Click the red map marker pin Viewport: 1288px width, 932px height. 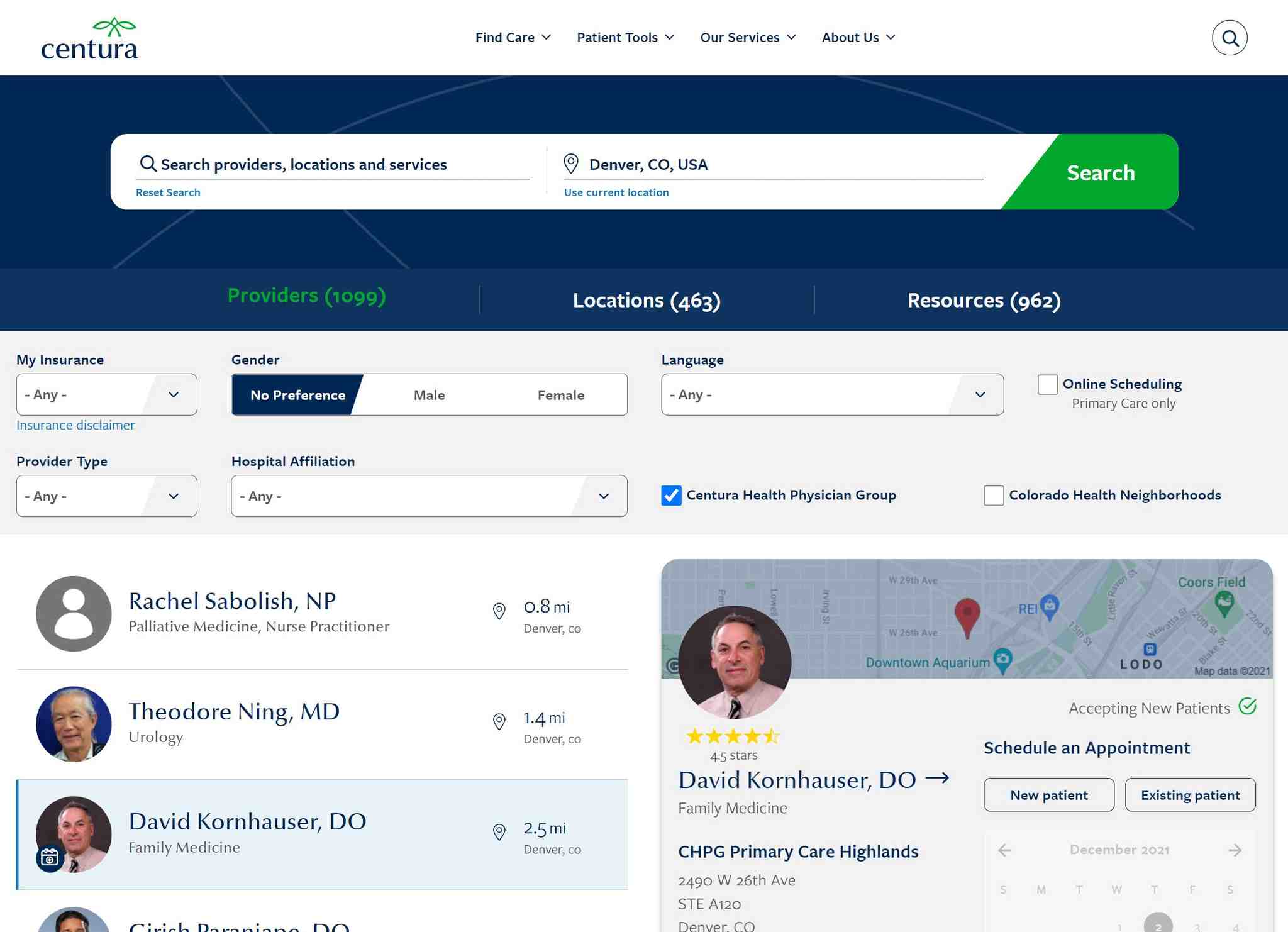click(967, 618)
